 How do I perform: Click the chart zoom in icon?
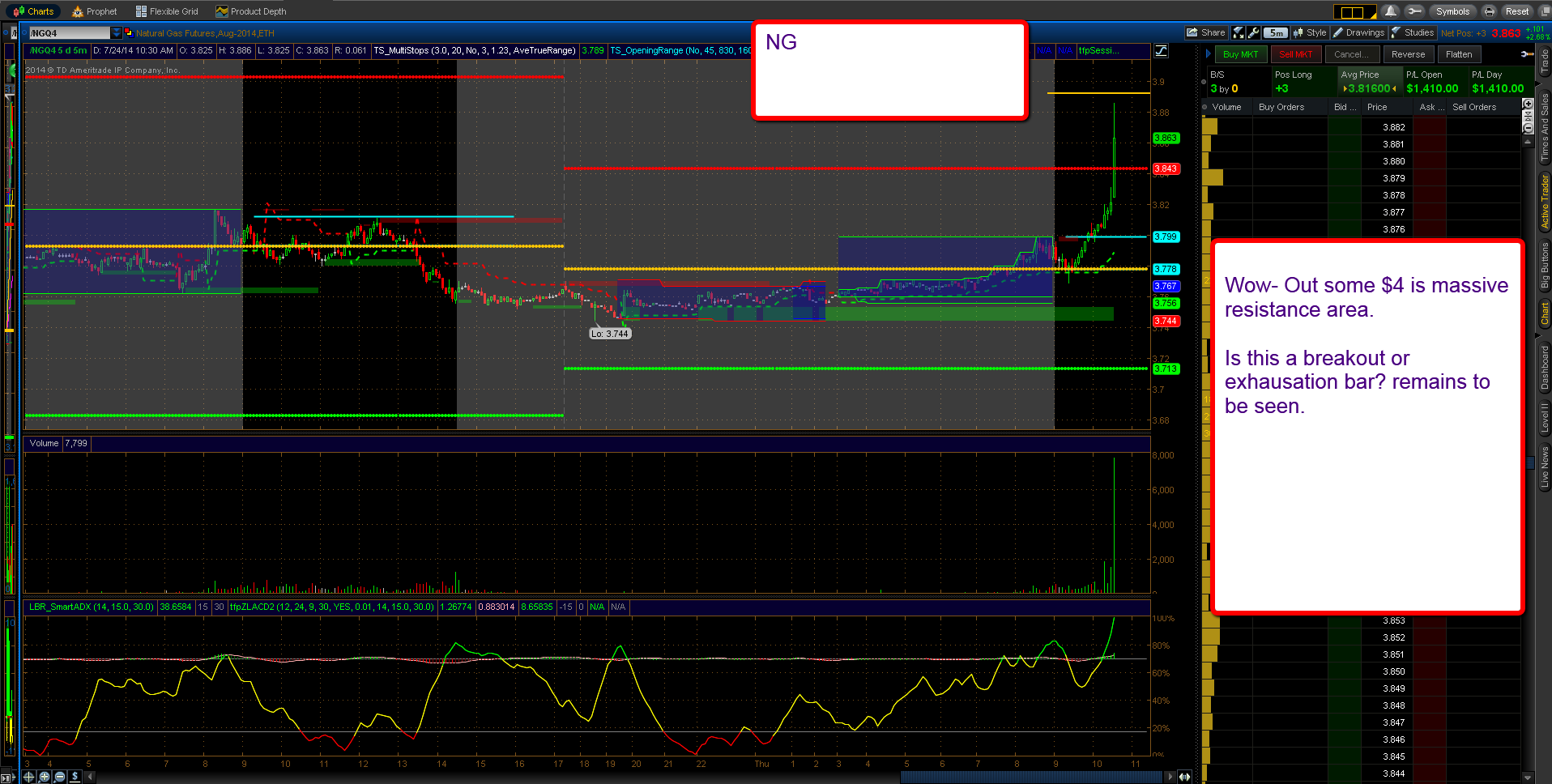pos(45,777)
